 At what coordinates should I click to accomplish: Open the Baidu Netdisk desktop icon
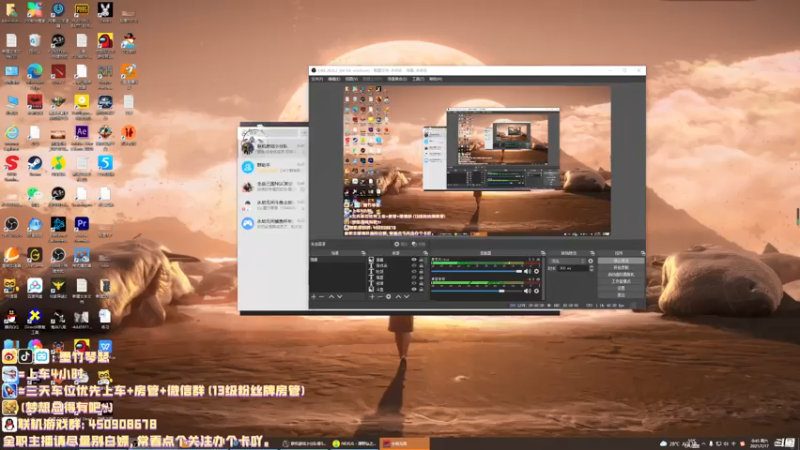(x=35, y=286)
